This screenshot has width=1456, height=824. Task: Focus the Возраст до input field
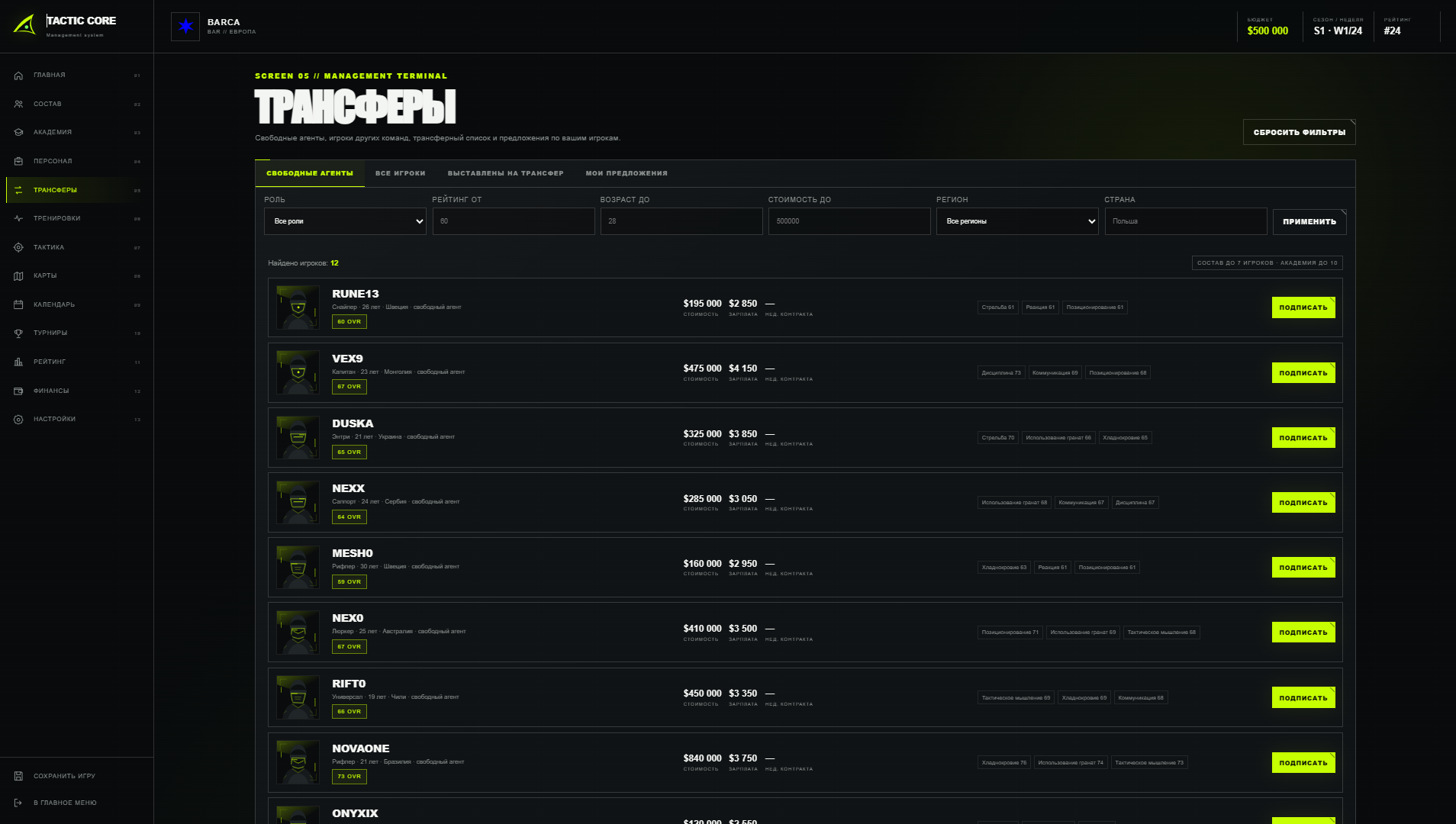[x=681, y=221]
